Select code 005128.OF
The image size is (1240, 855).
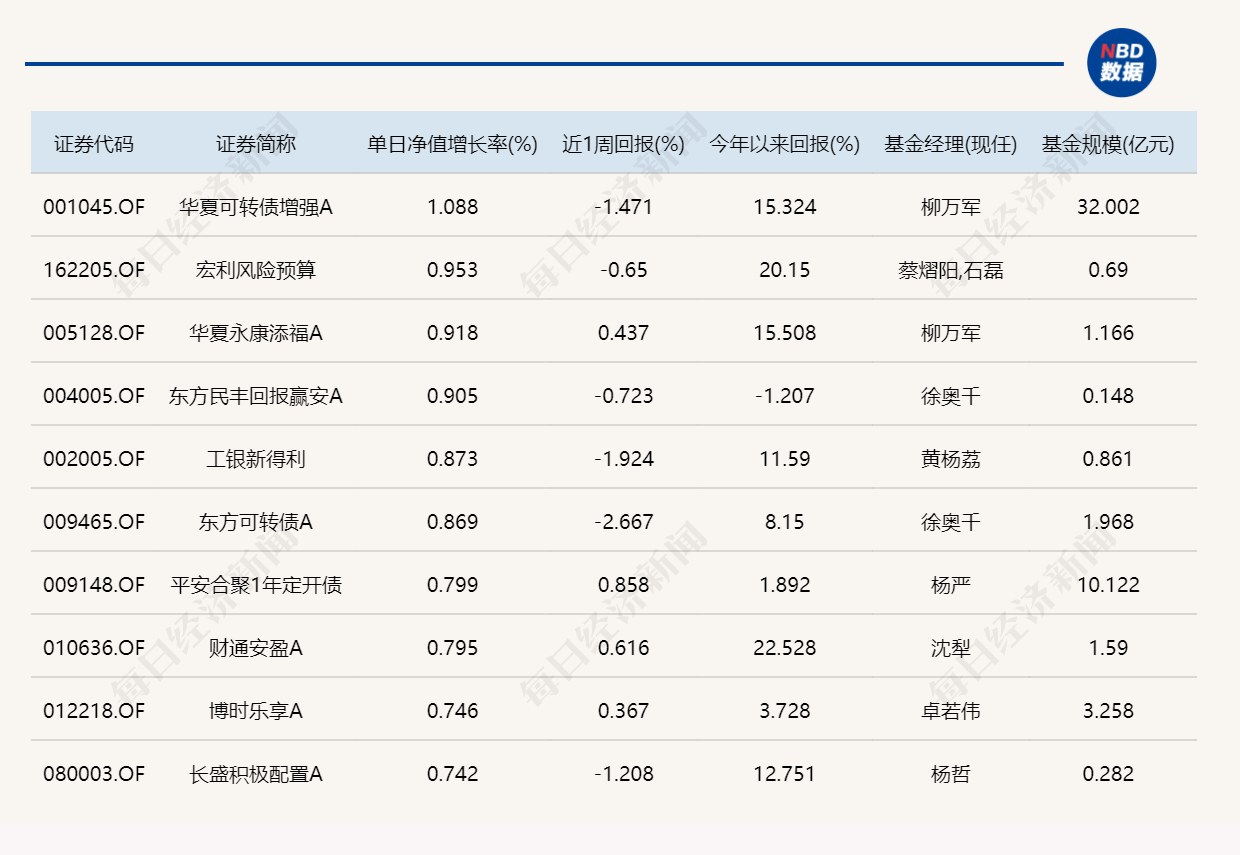[x=94, y=333]
